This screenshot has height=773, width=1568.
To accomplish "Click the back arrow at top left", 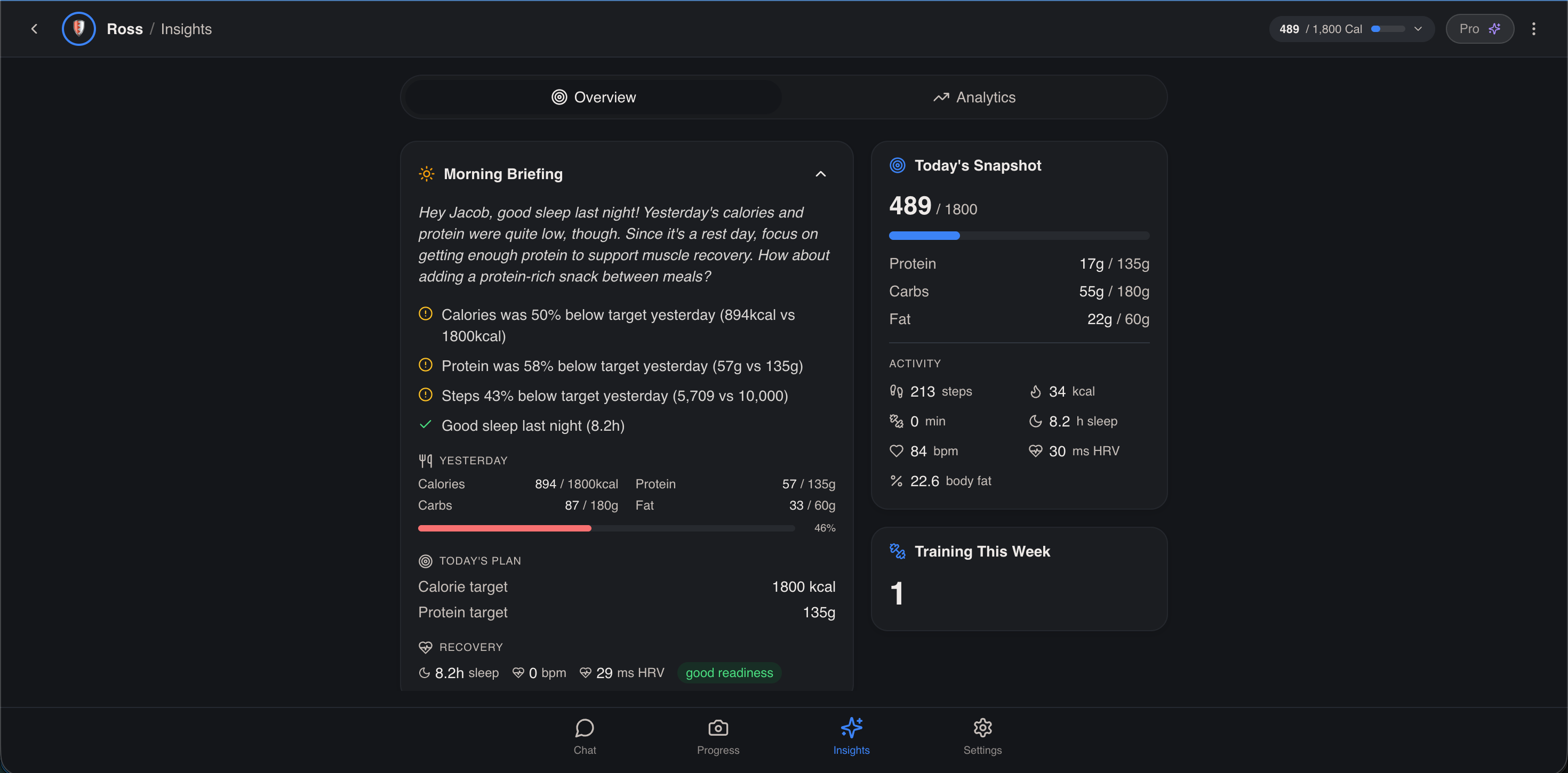I will click(x=35, y=29).
